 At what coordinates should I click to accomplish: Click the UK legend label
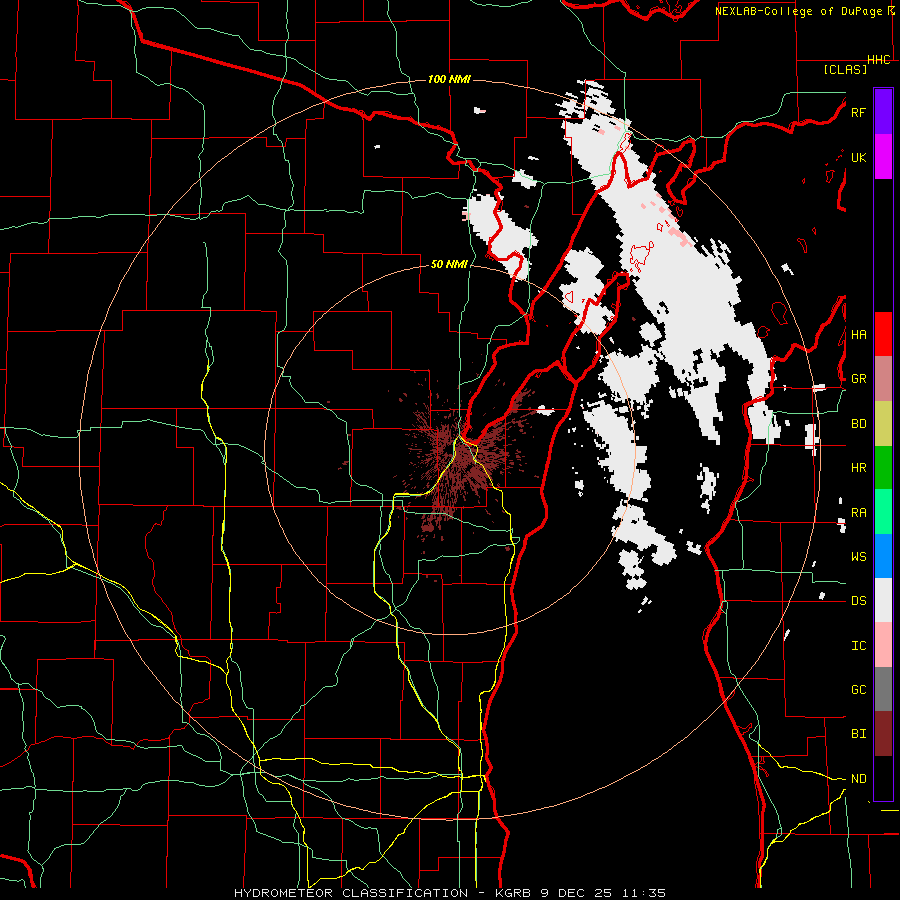pos(858,157)
